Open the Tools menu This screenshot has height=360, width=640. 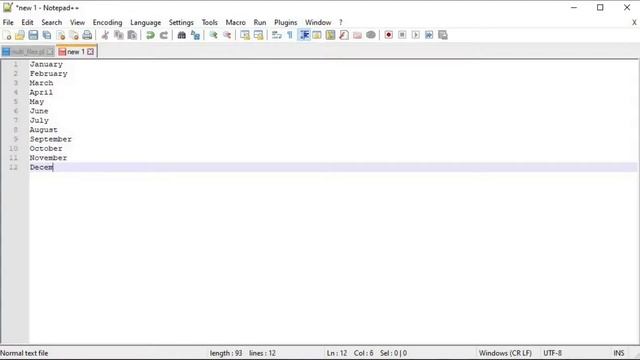(x=210, y=22)
